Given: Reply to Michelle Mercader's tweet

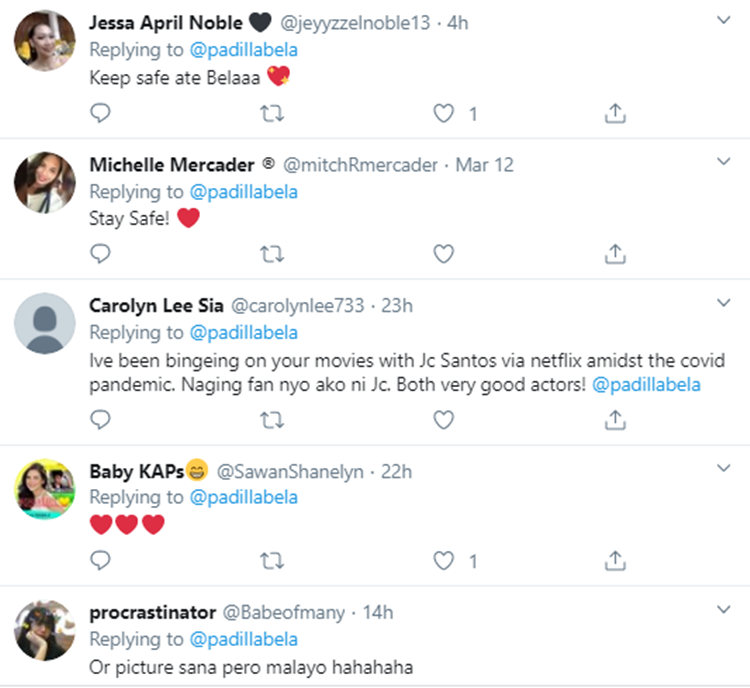Looking at the screenshot, I should pos(100,253).
